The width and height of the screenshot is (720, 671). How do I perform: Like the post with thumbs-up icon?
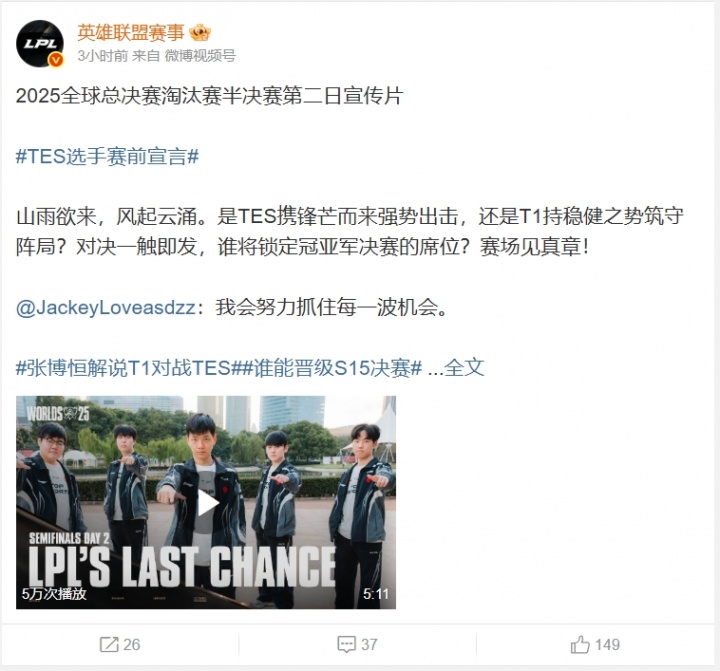(580, 644)
